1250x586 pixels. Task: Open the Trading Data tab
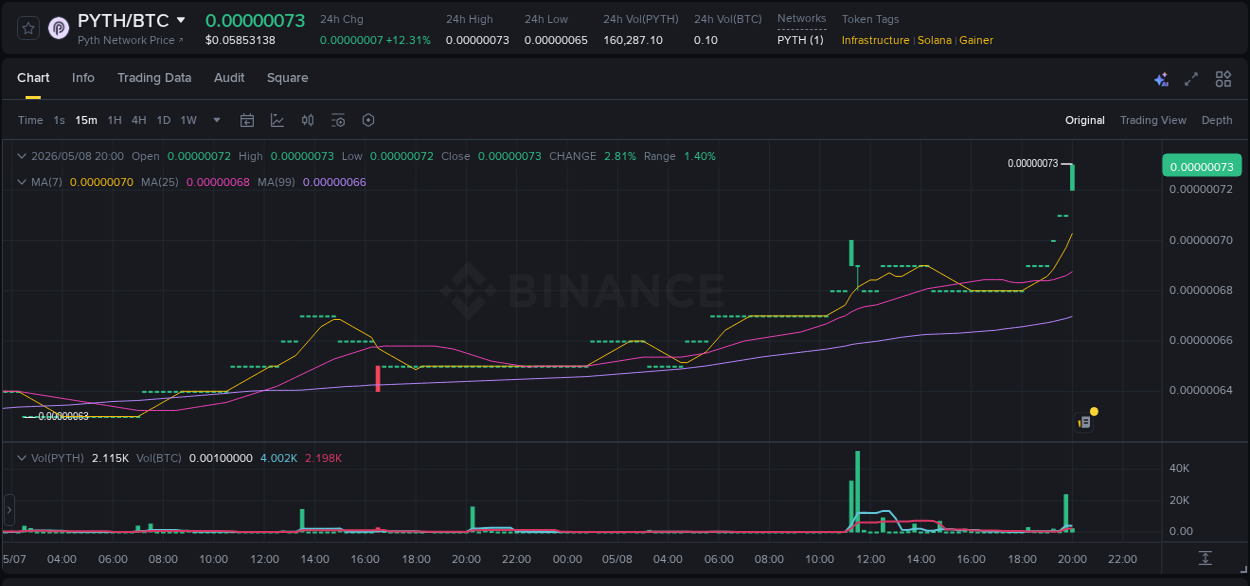click(x=154, y=78)
